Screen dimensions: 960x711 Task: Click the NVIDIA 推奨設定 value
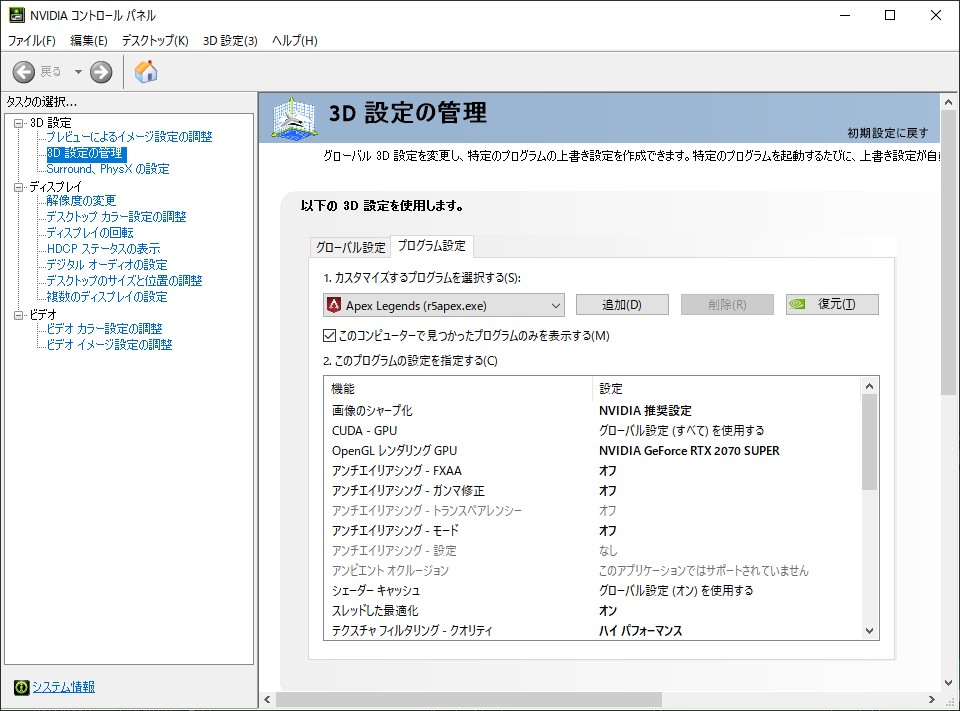point(645,410)
